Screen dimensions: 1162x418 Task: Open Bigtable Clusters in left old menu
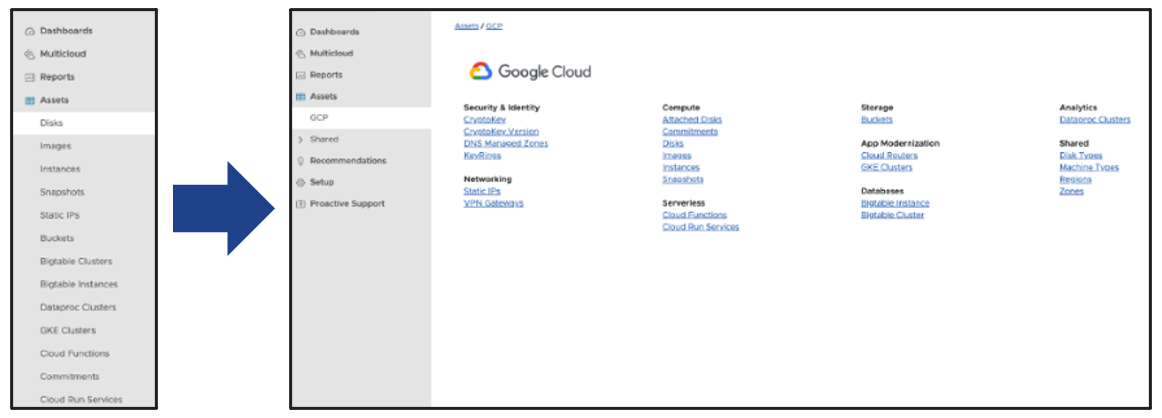pyautogui.click(x=76, y=261)
